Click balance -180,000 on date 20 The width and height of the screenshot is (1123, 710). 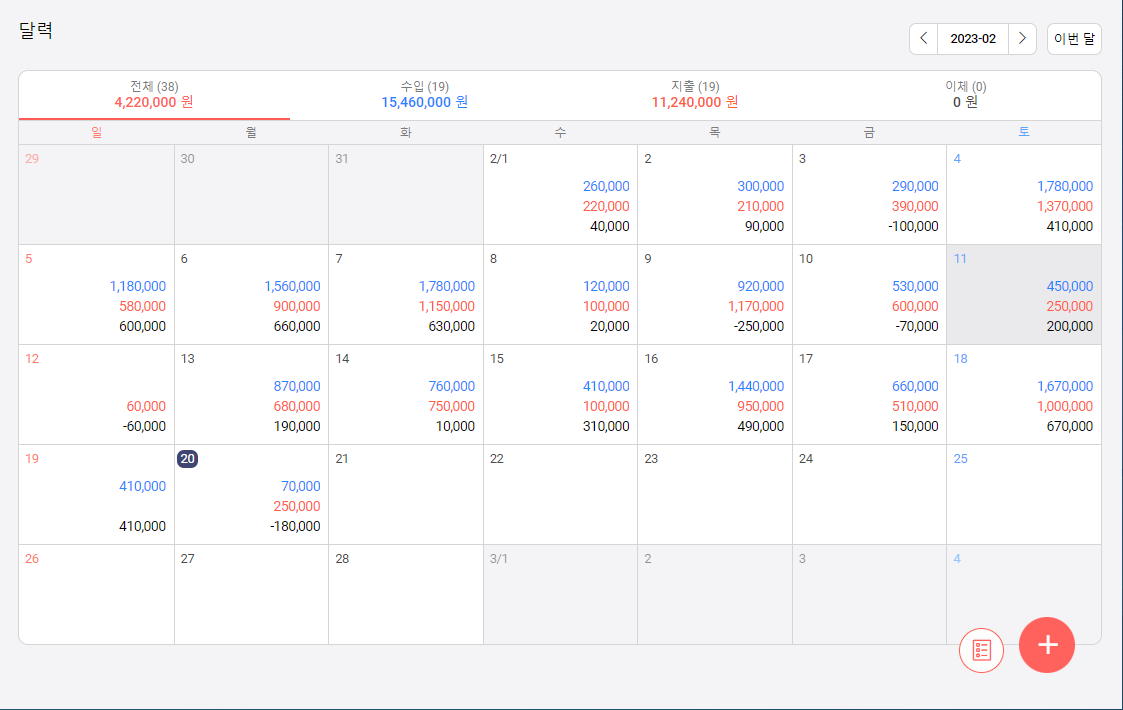pos(295,527)
